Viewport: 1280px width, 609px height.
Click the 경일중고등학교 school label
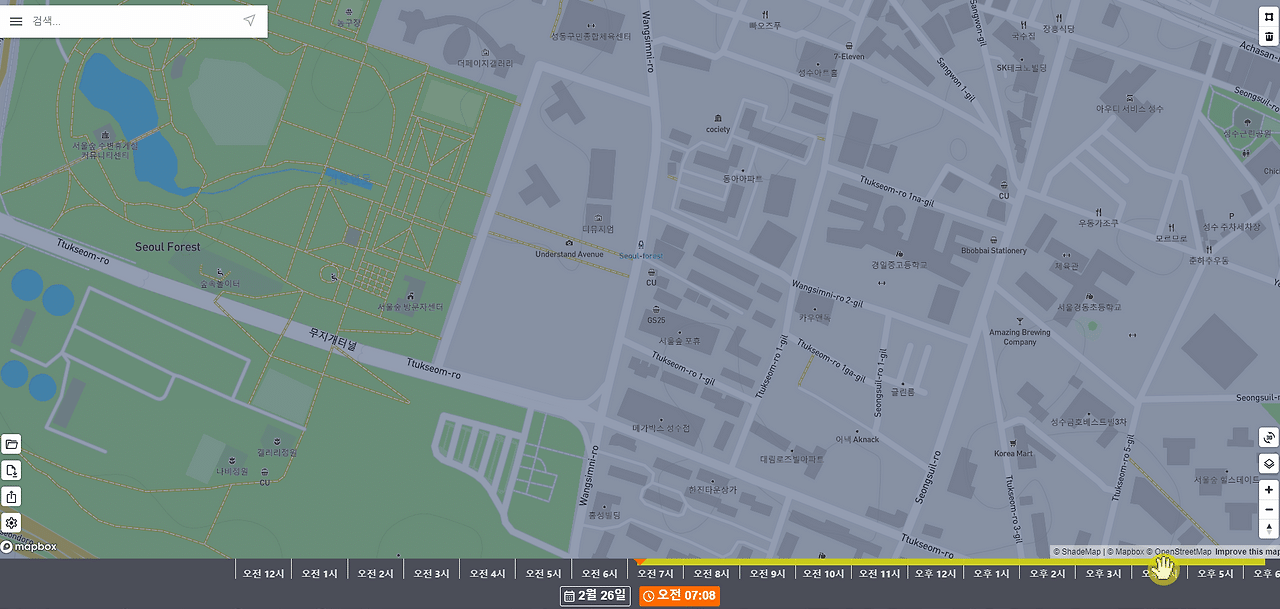click(x=899, y=266)
